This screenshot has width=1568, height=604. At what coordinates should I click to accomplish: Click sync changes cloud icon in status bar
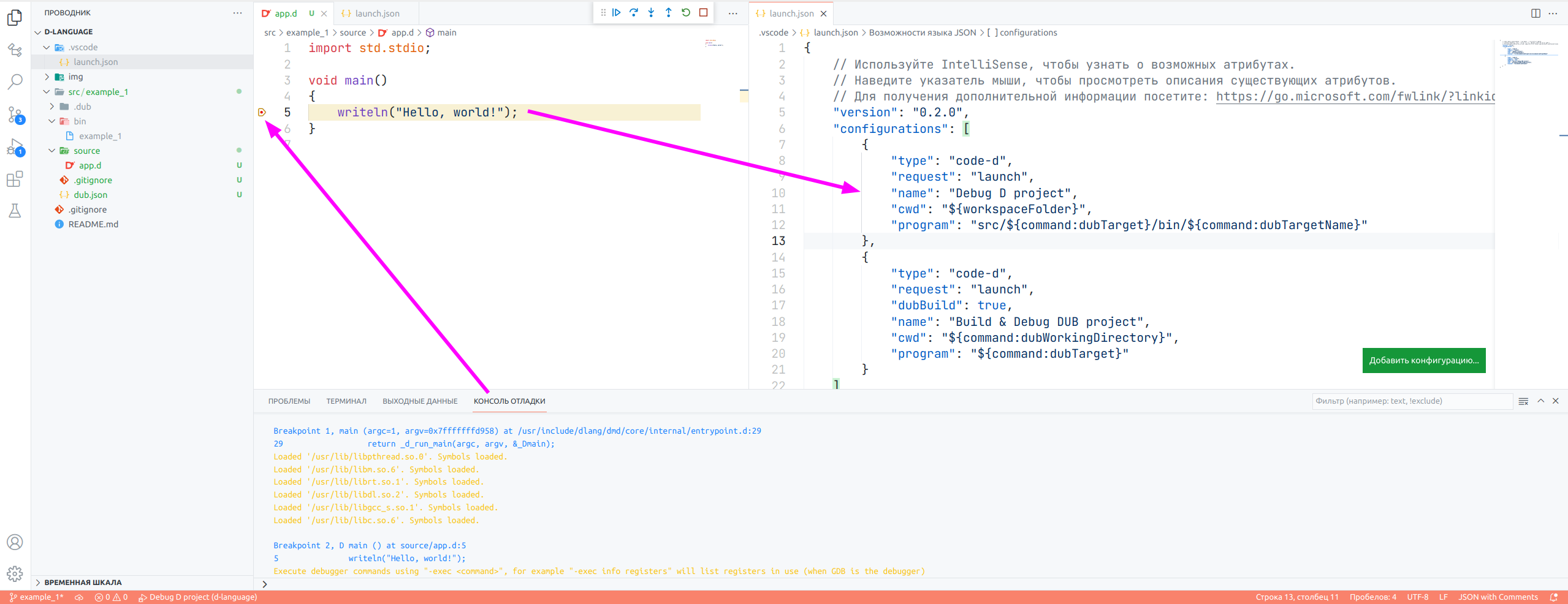(79, 597)
